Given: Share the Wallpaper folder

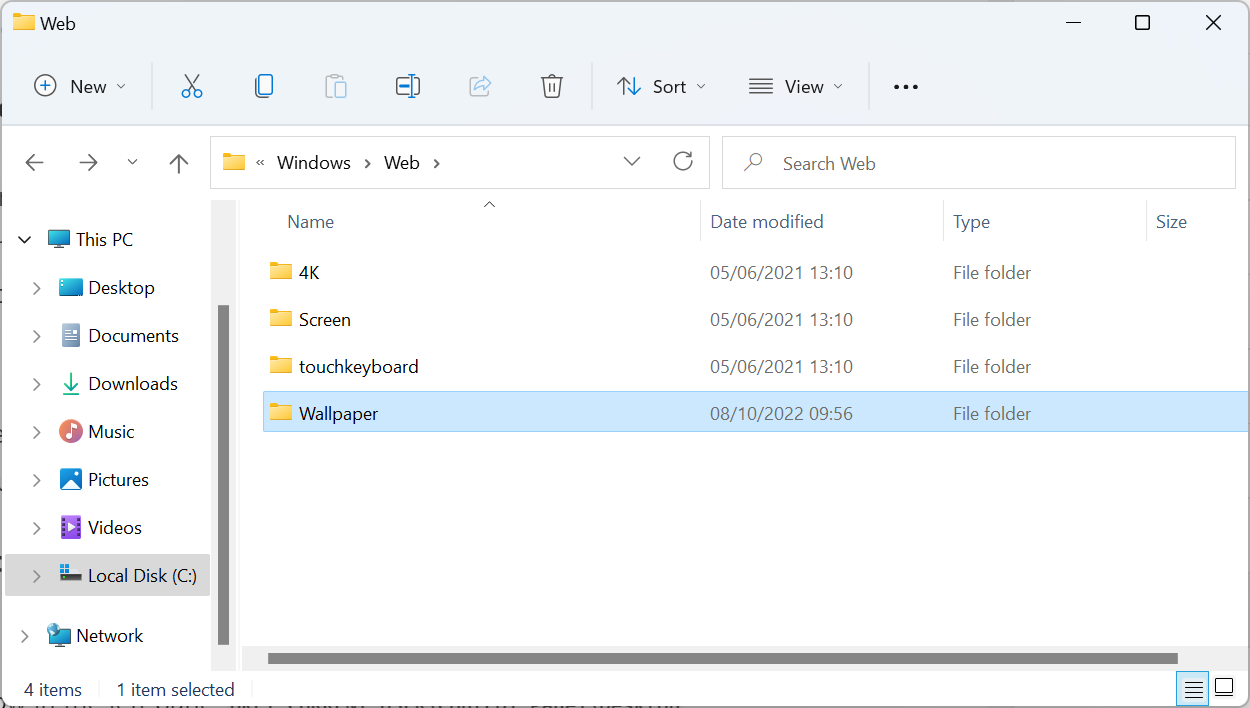Looking at the screenshot, I should (x=480, y=86).
